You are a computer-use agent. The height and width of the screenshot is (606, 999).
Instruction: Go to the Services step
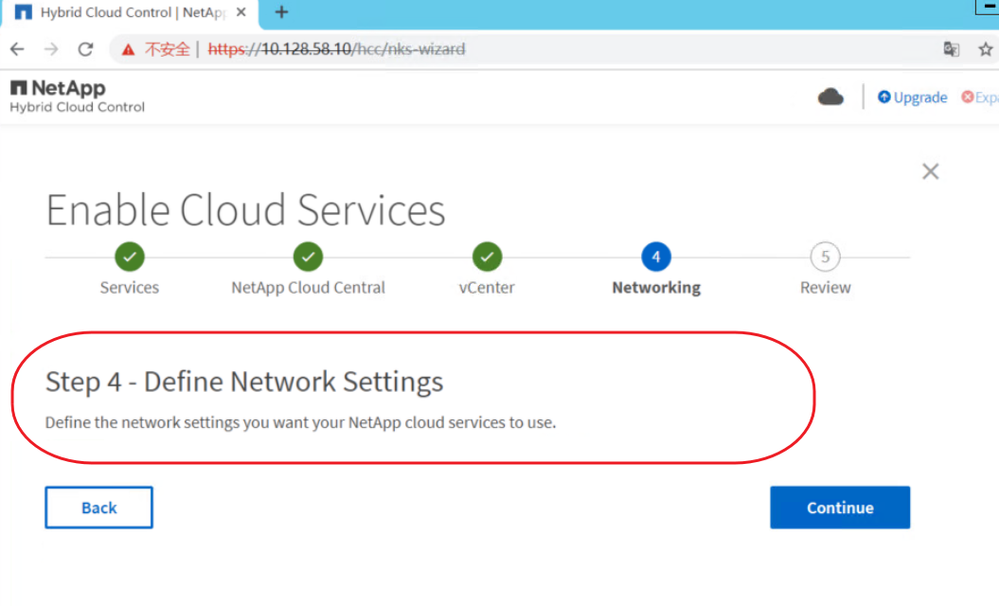(x=129, y=257)
